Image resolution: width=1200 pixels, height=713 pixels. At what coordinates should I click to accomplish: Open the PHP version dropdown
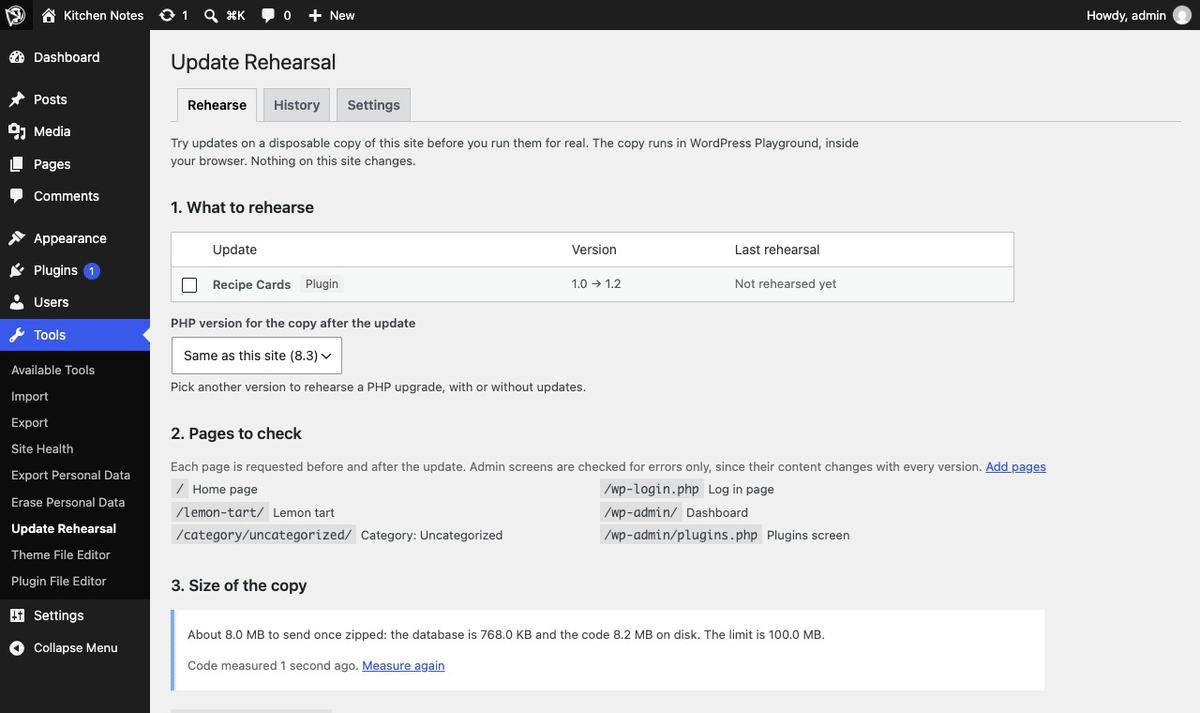click(x=257, y=356)
